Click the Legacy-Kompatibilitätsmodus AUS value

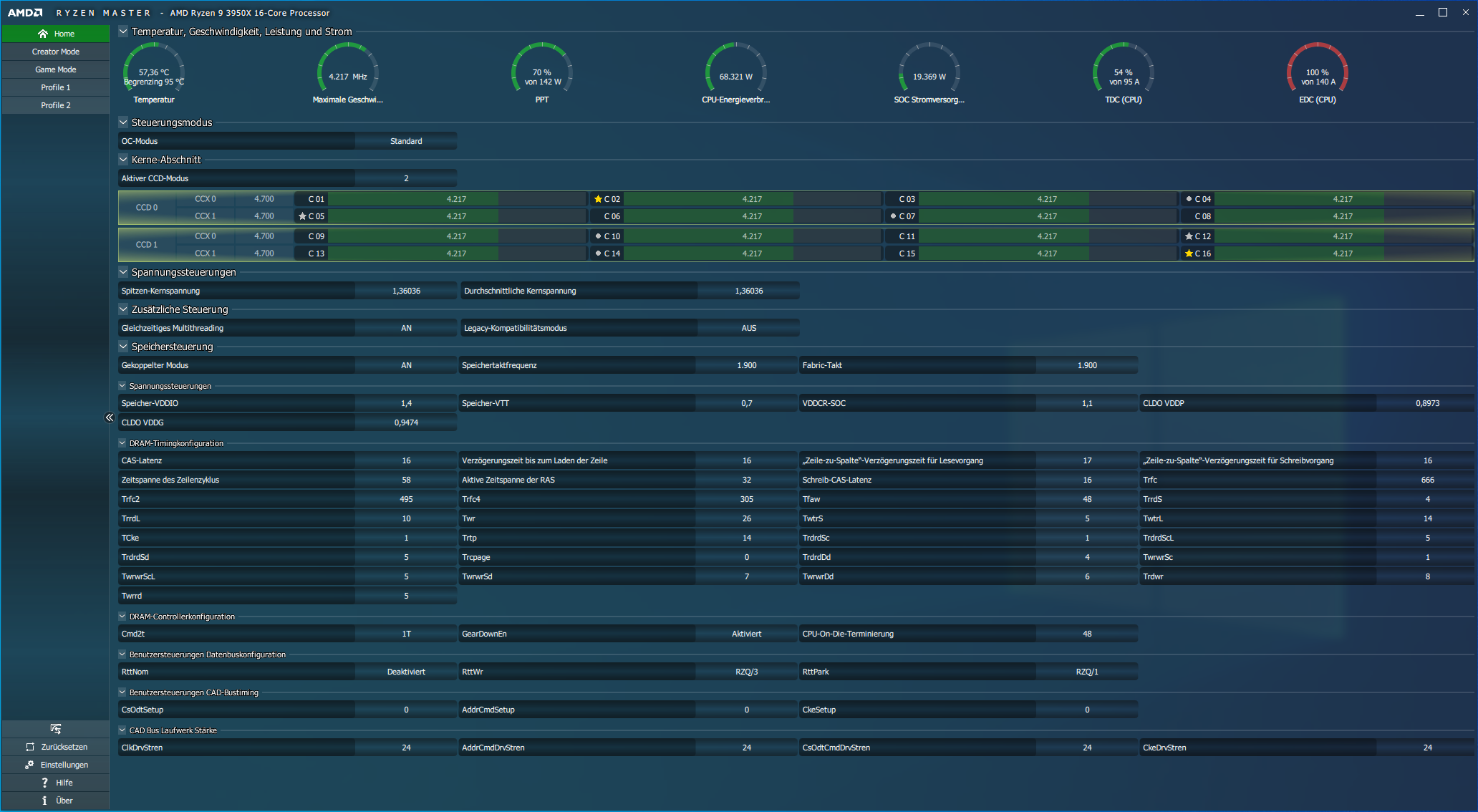(x=748, y=328)
